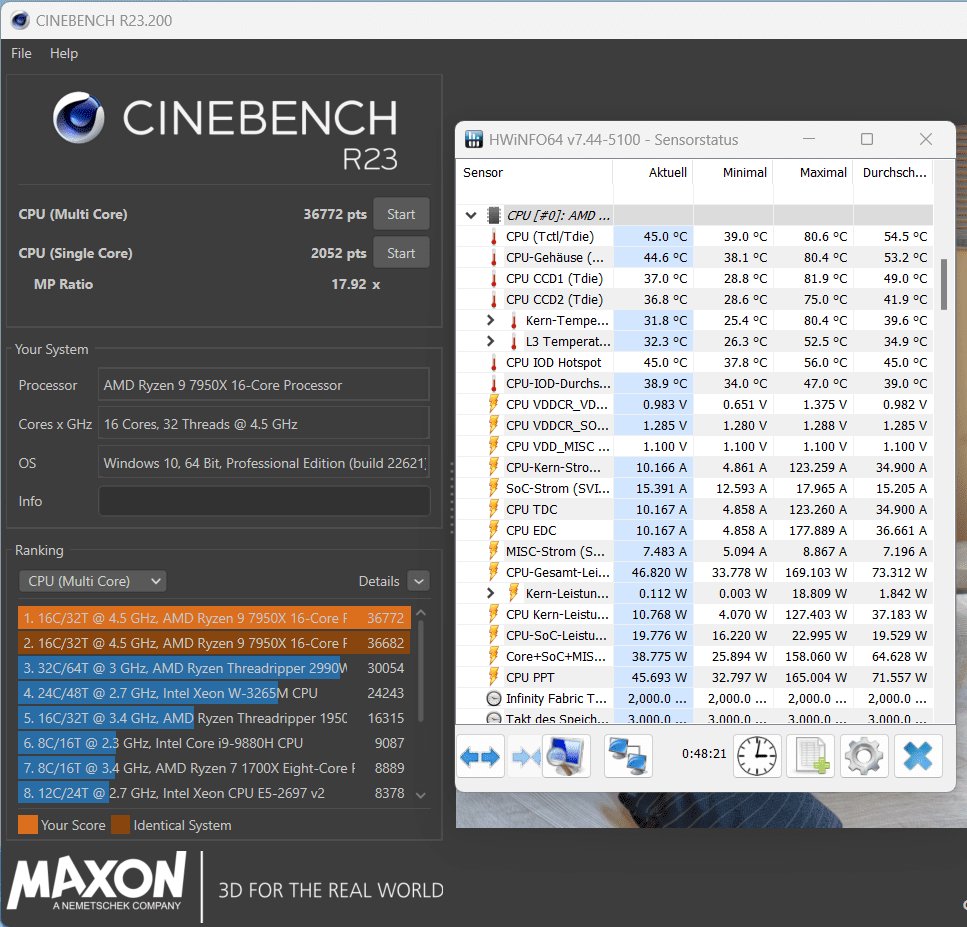Click the lightning icon beside CPU TDC

coord(493,509)
